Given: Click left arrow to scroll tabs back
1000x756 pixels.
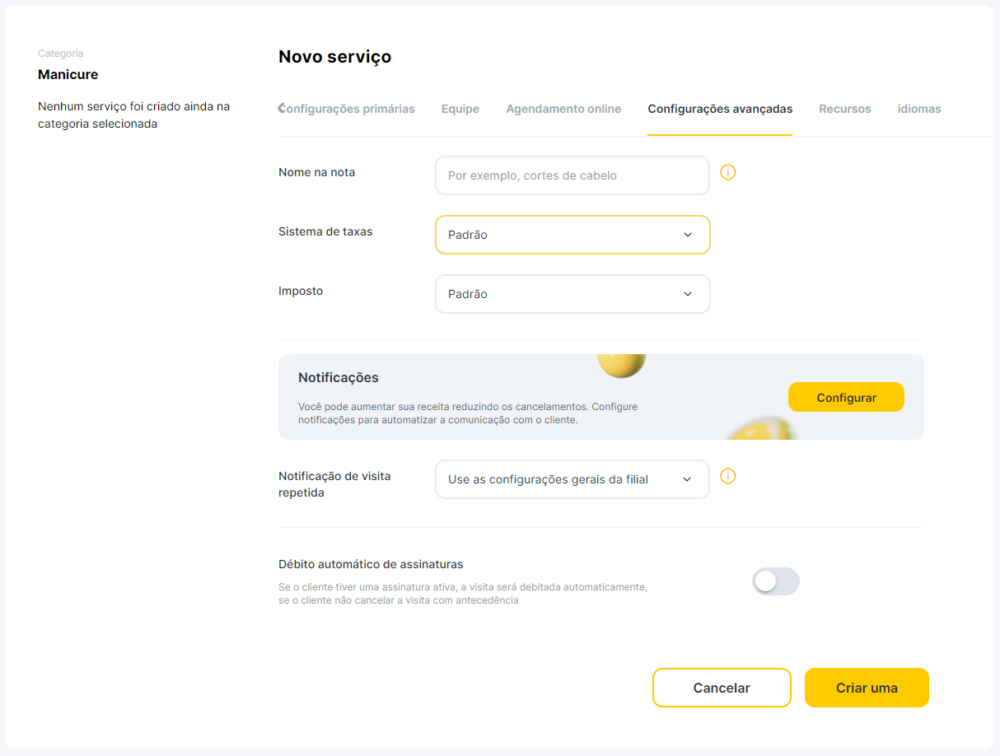Looking at the screenshot, I should click(281, 108).
